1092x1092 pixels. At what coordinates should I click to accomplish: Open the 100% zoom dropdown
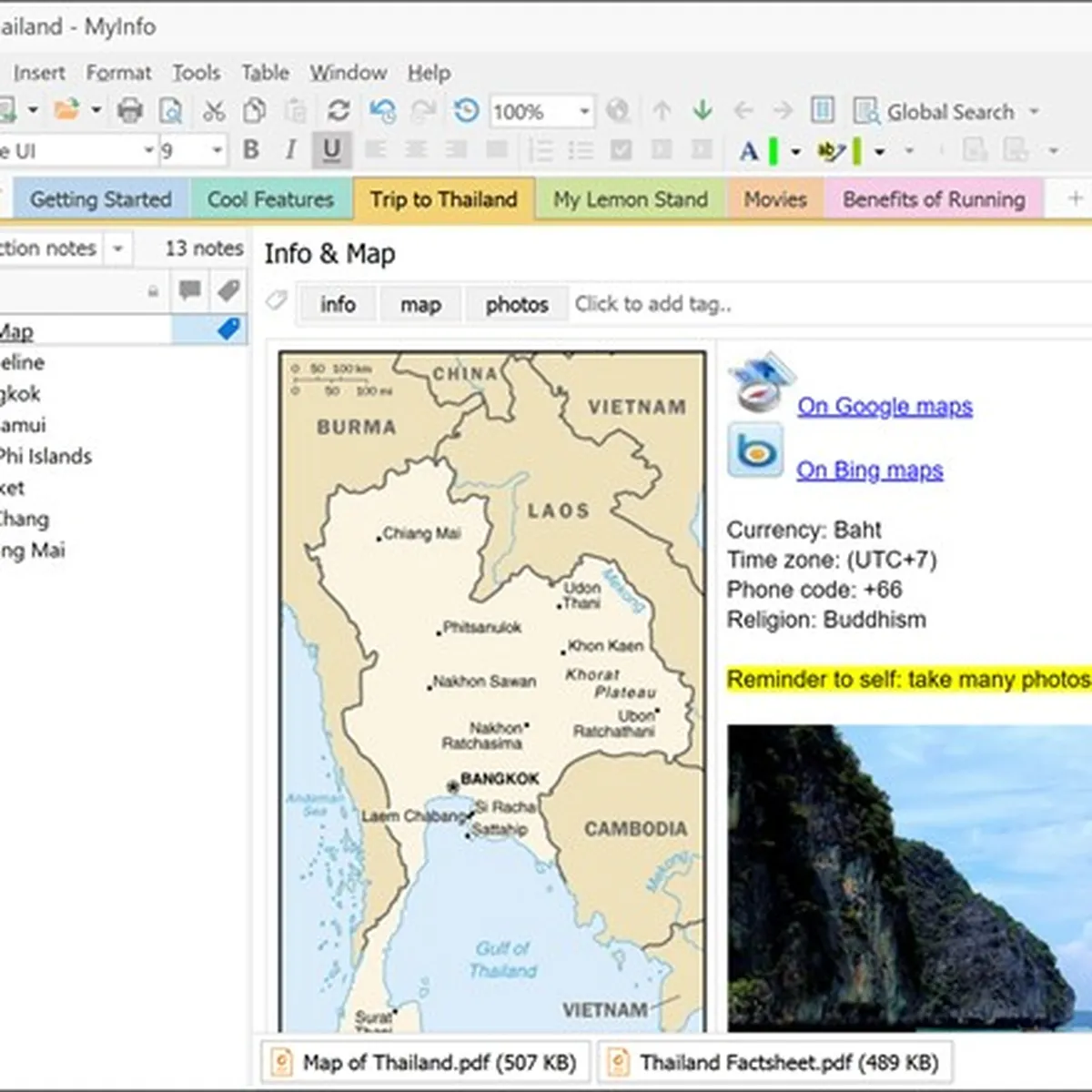click(584, 112)
